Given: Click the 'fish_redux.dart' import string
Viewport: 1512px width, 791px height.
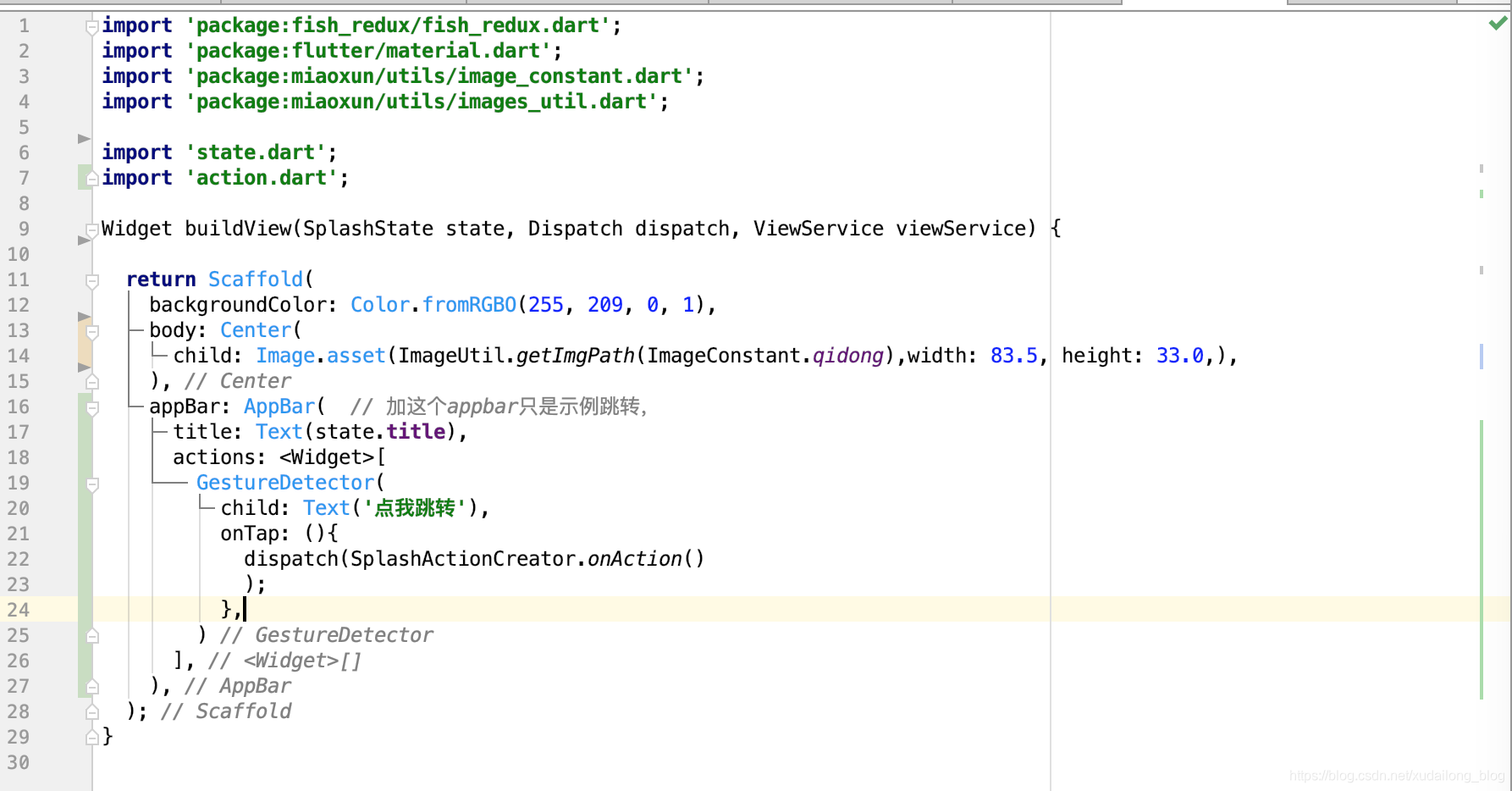Looking at the screenshot, I should pyautogui.click(x=399, y=25).
